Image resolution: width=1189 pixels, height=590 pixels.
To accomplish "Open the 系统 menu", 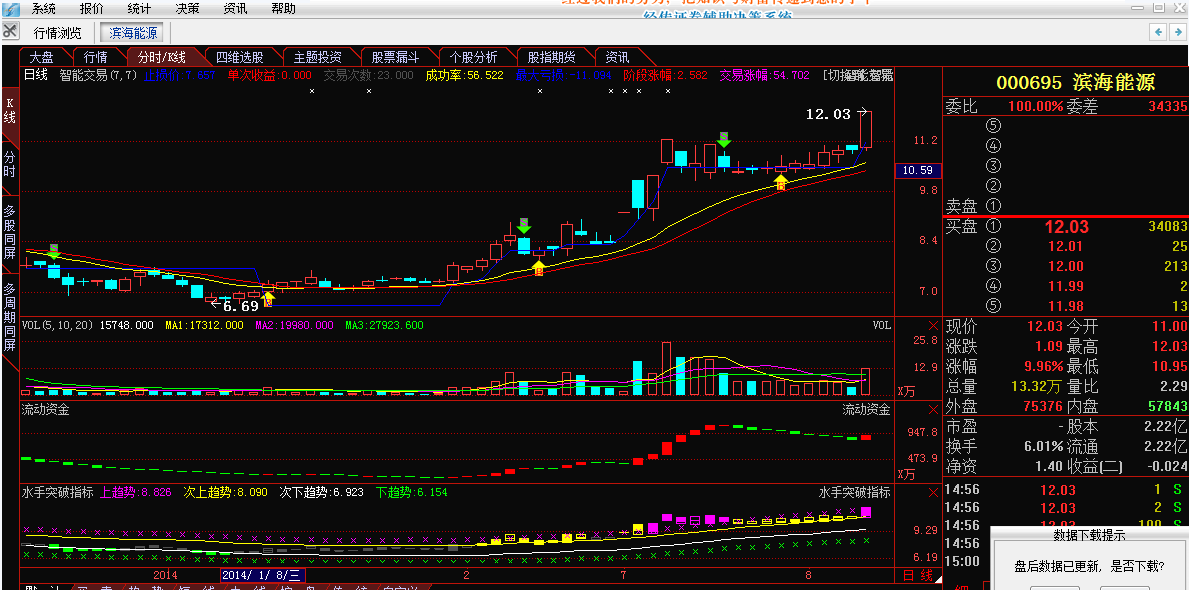I will (44, 8).
